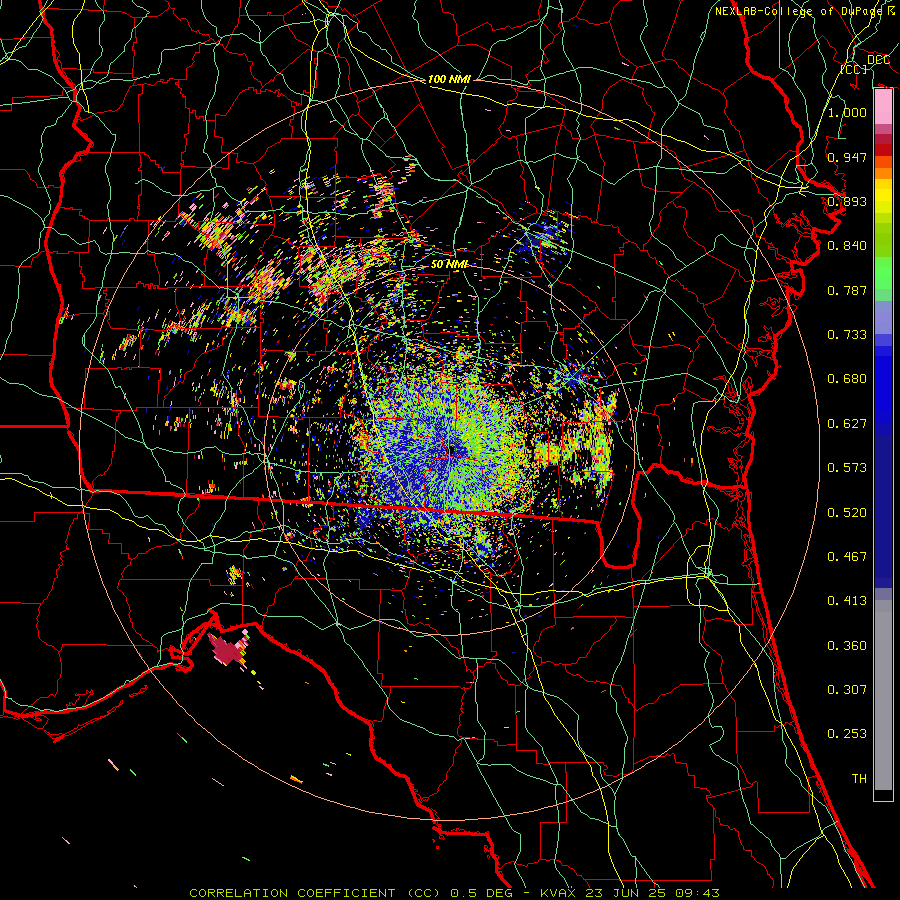Click the 0.787 scale value
This screenshot has width=900, height=900.
coord(847,290)
